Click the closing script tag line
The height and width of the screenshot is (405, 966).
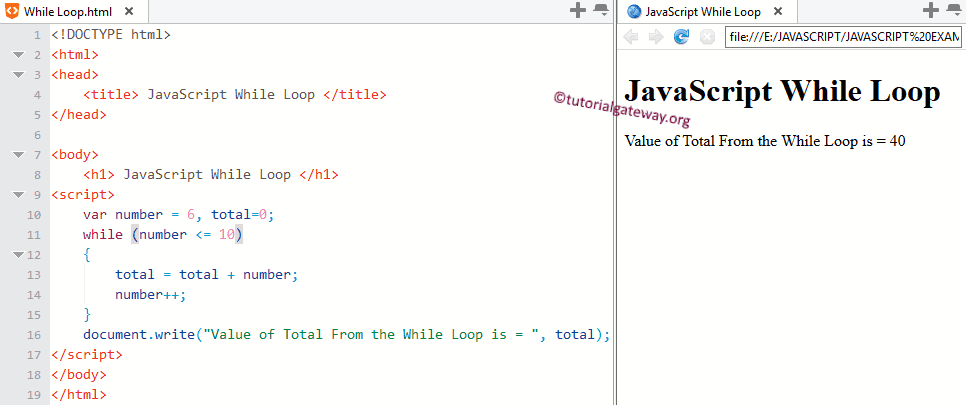(87, 354)
